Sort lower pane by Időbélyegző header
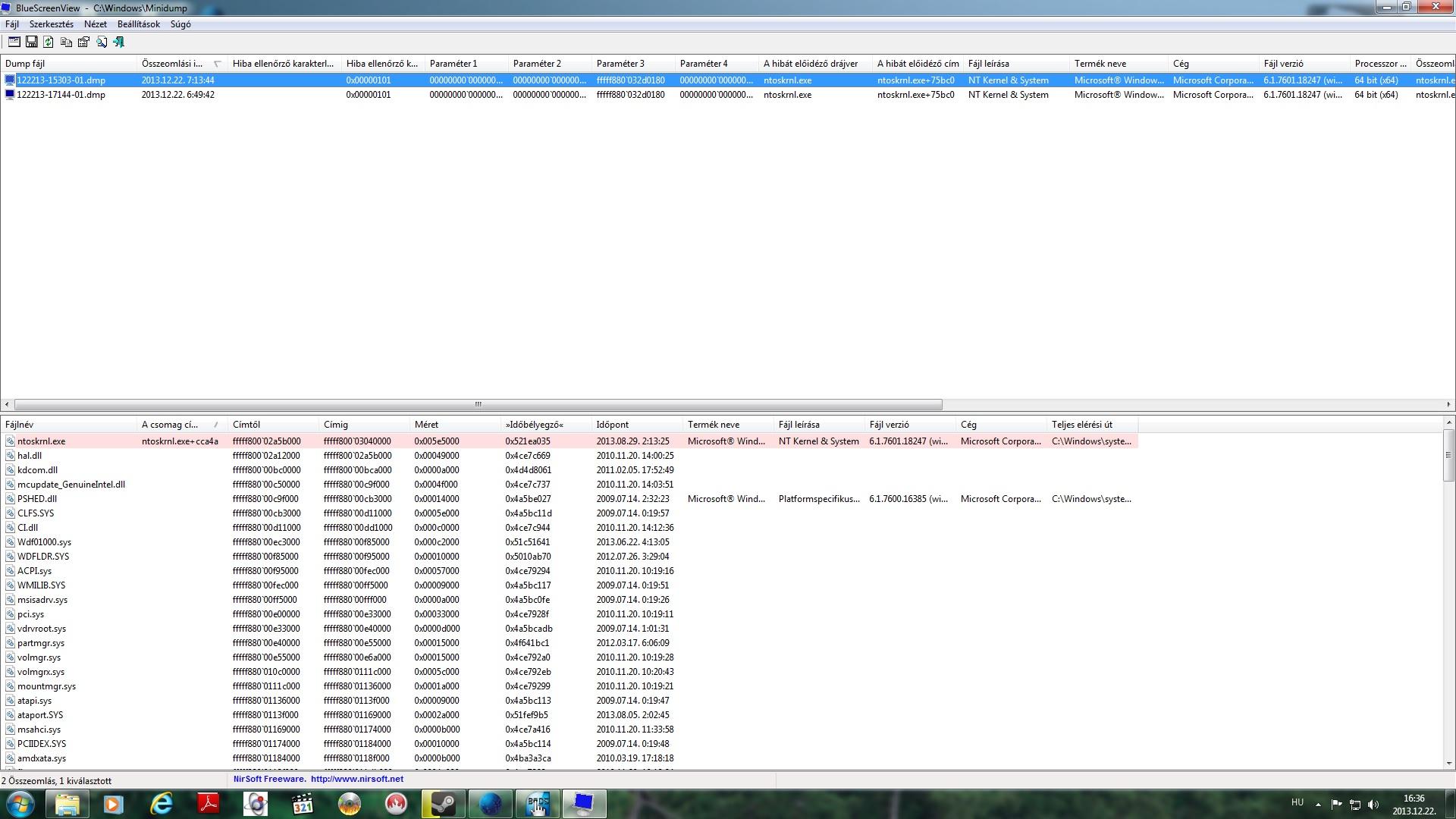Viewport: 1456px width, 819px height. (546, 425)
